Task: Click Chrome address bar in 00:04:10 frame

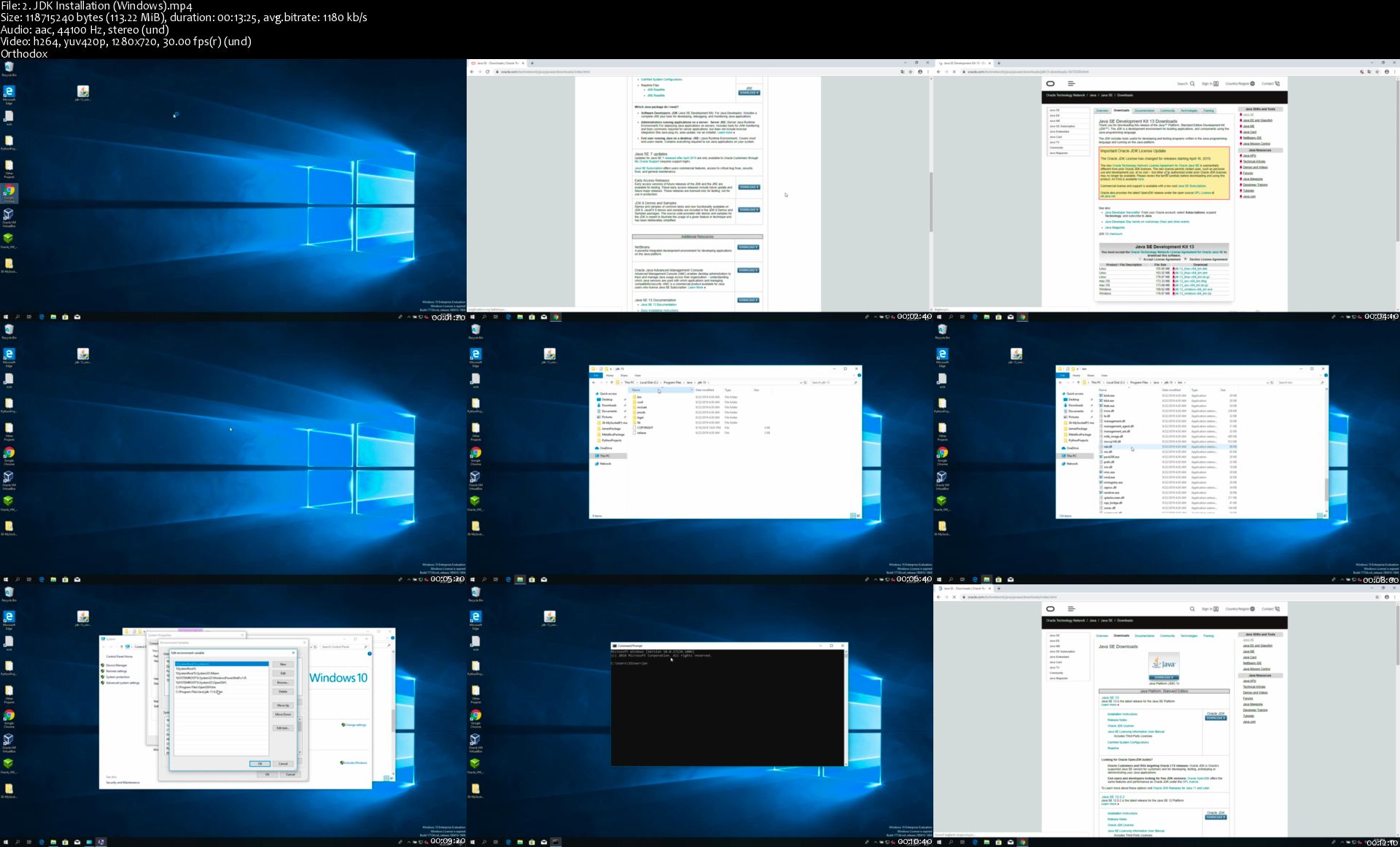Action: (1159, 71)
